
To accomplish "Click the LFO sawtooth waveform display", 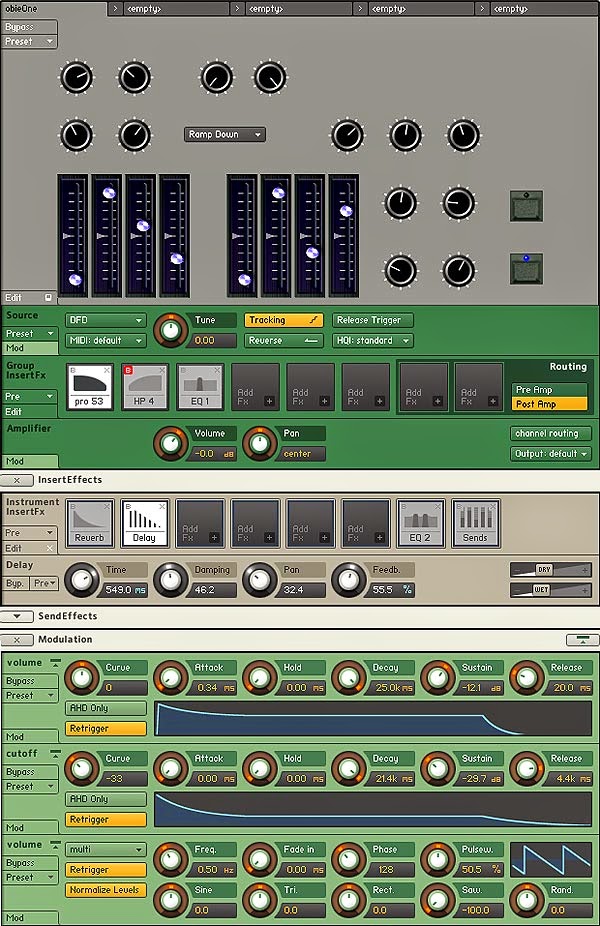I will tap(551, 859).
